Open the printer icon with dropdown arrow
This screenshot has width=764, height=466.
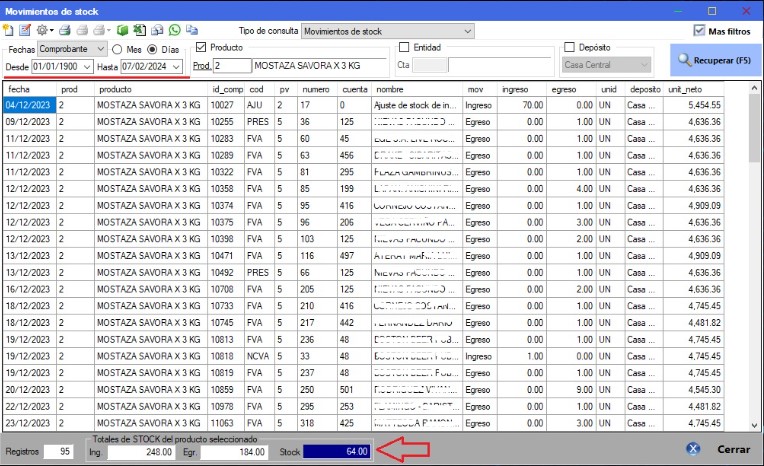tap(101, 30)
